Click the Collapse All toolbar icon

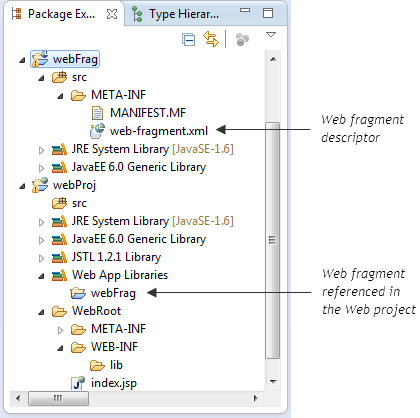(x=189, y=40)
